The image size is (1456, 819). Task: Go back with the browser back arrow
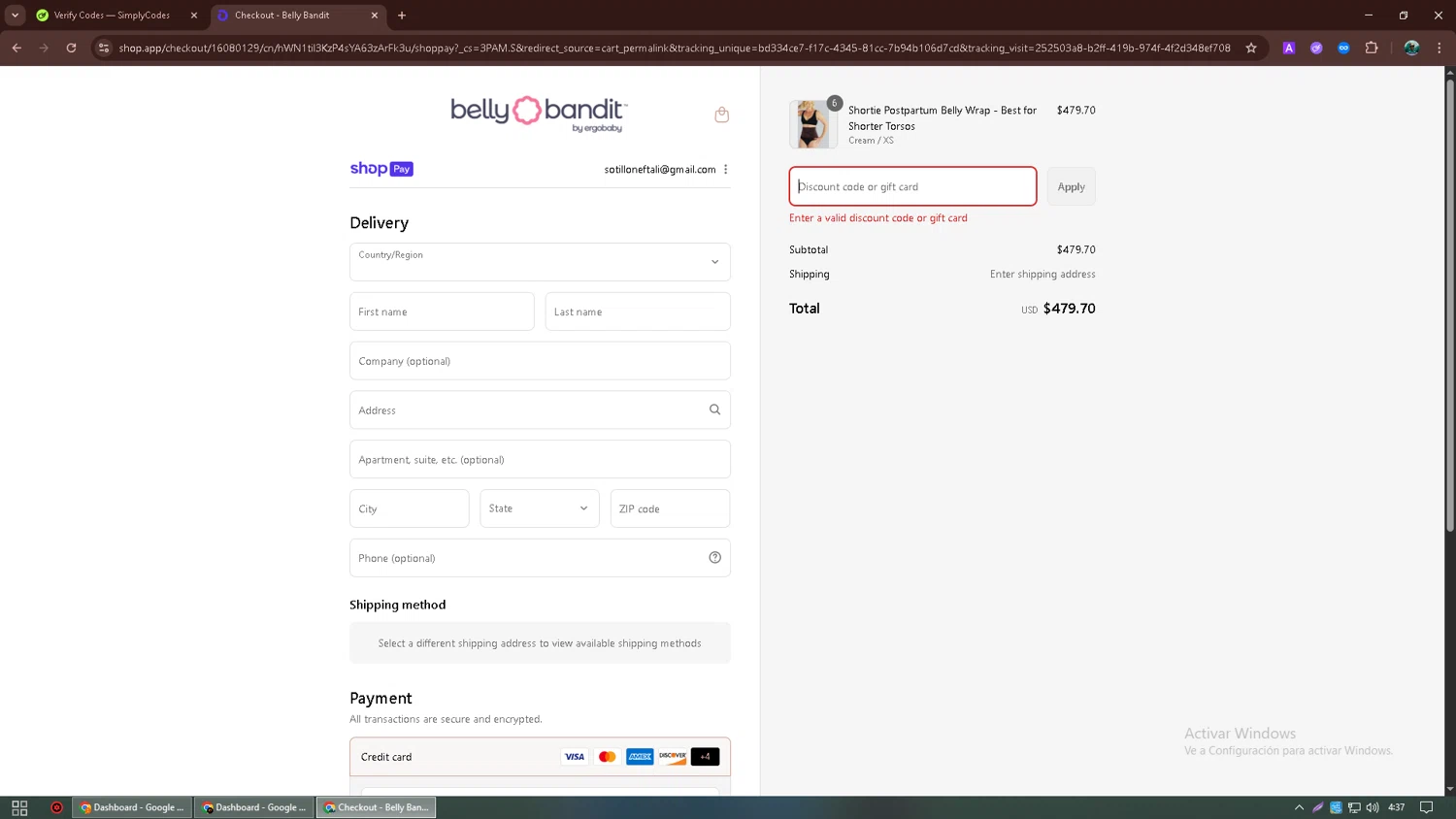point(17,48)
